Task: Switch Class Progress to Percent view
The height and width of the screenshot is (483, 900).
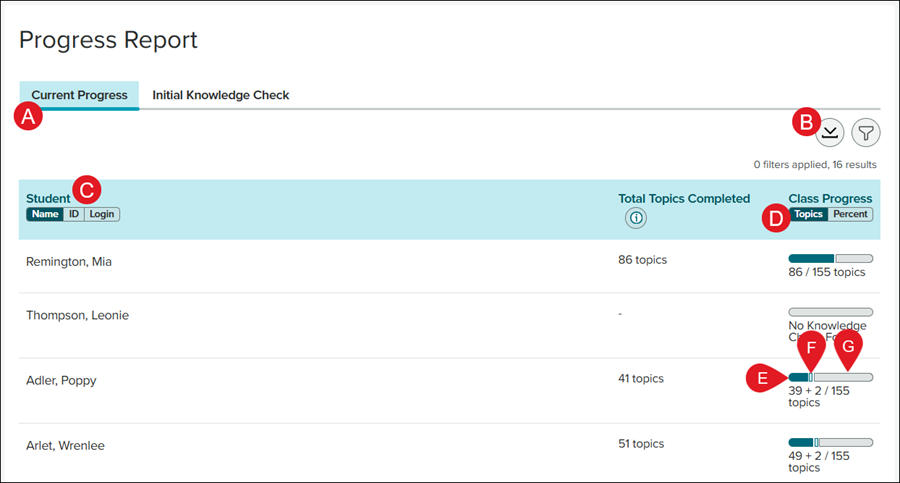Action: click(851, 214)
